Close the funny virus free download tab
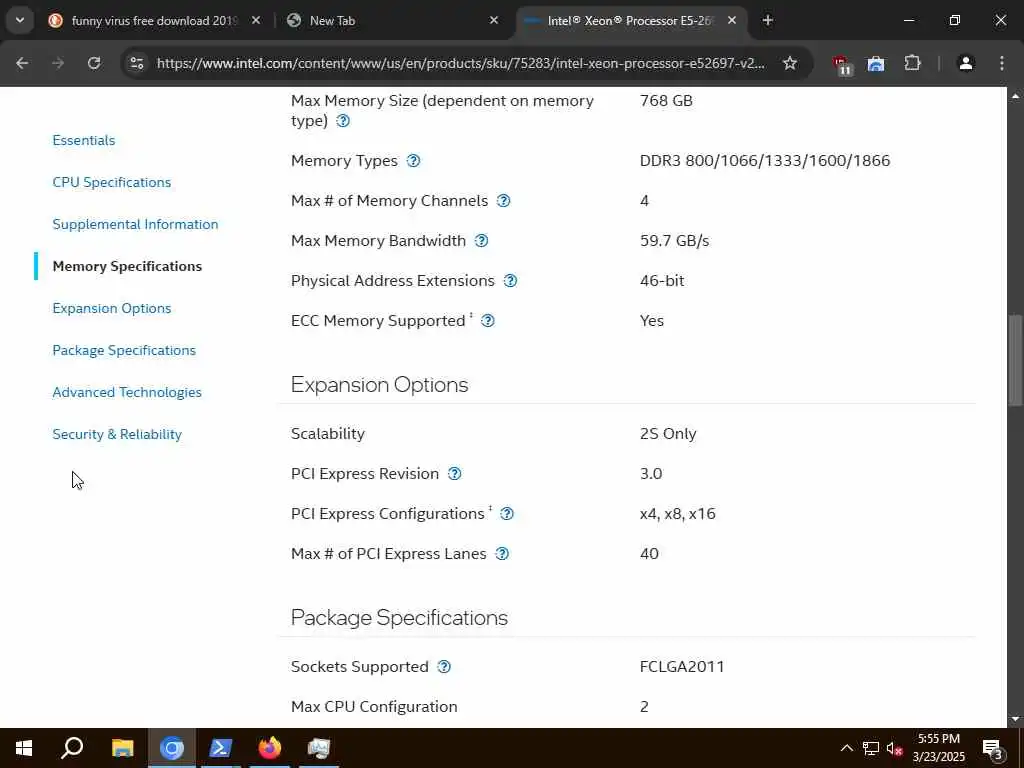This screenshot has width=1024, height=768. pyautogui.click(x=256, y=20)
